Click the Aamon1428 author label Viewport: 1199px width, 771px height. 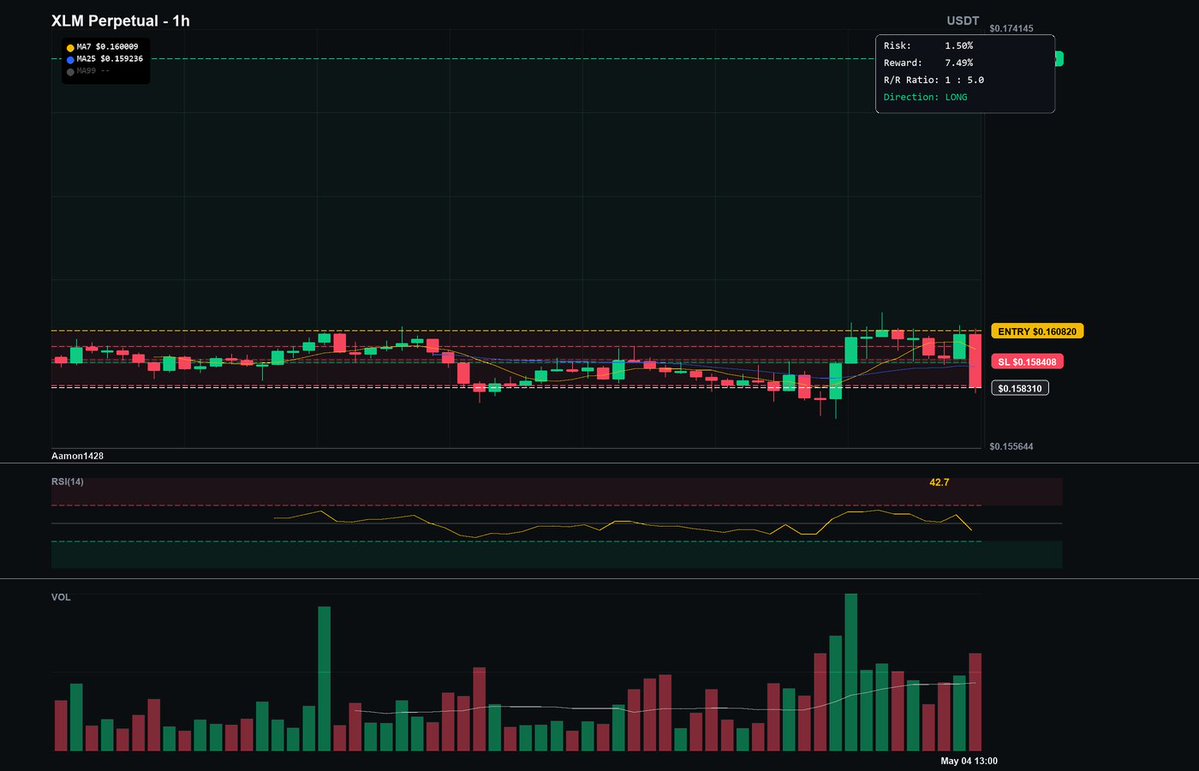[77, 456]
